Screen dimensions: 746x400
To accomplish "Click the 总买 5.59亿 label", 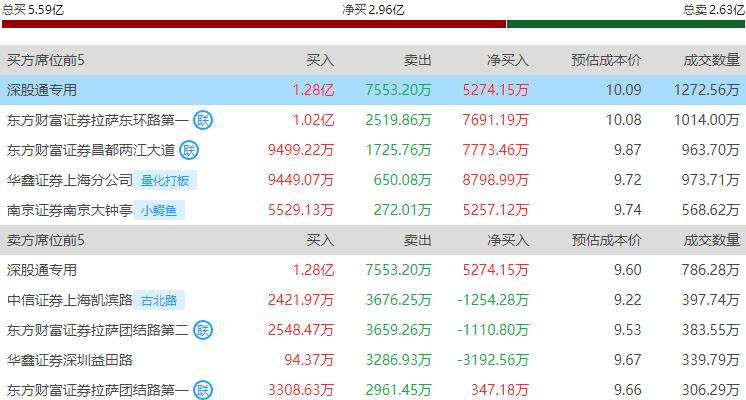I will point(33,9).
